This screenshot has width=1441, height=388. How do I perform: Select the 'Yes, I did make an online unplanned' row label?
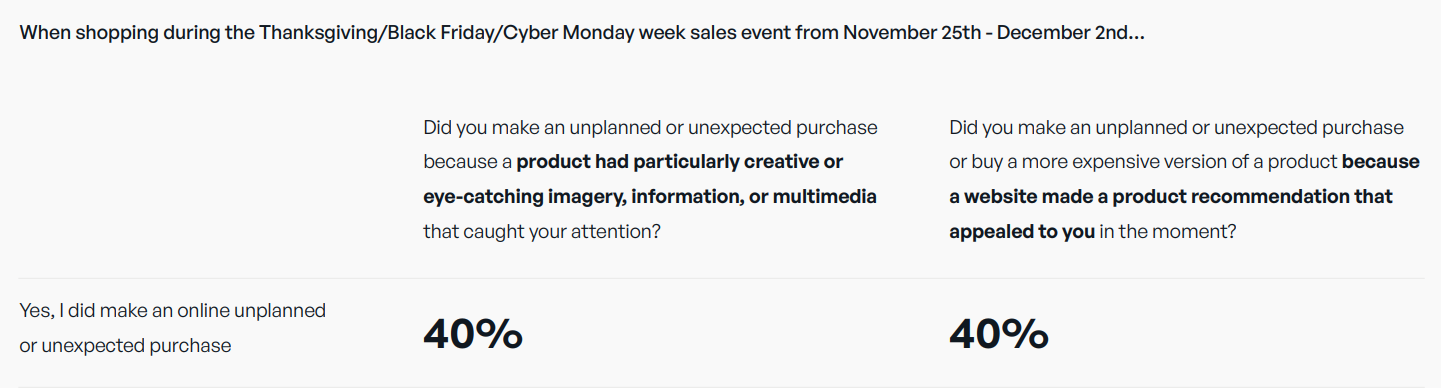coord(173,311)
